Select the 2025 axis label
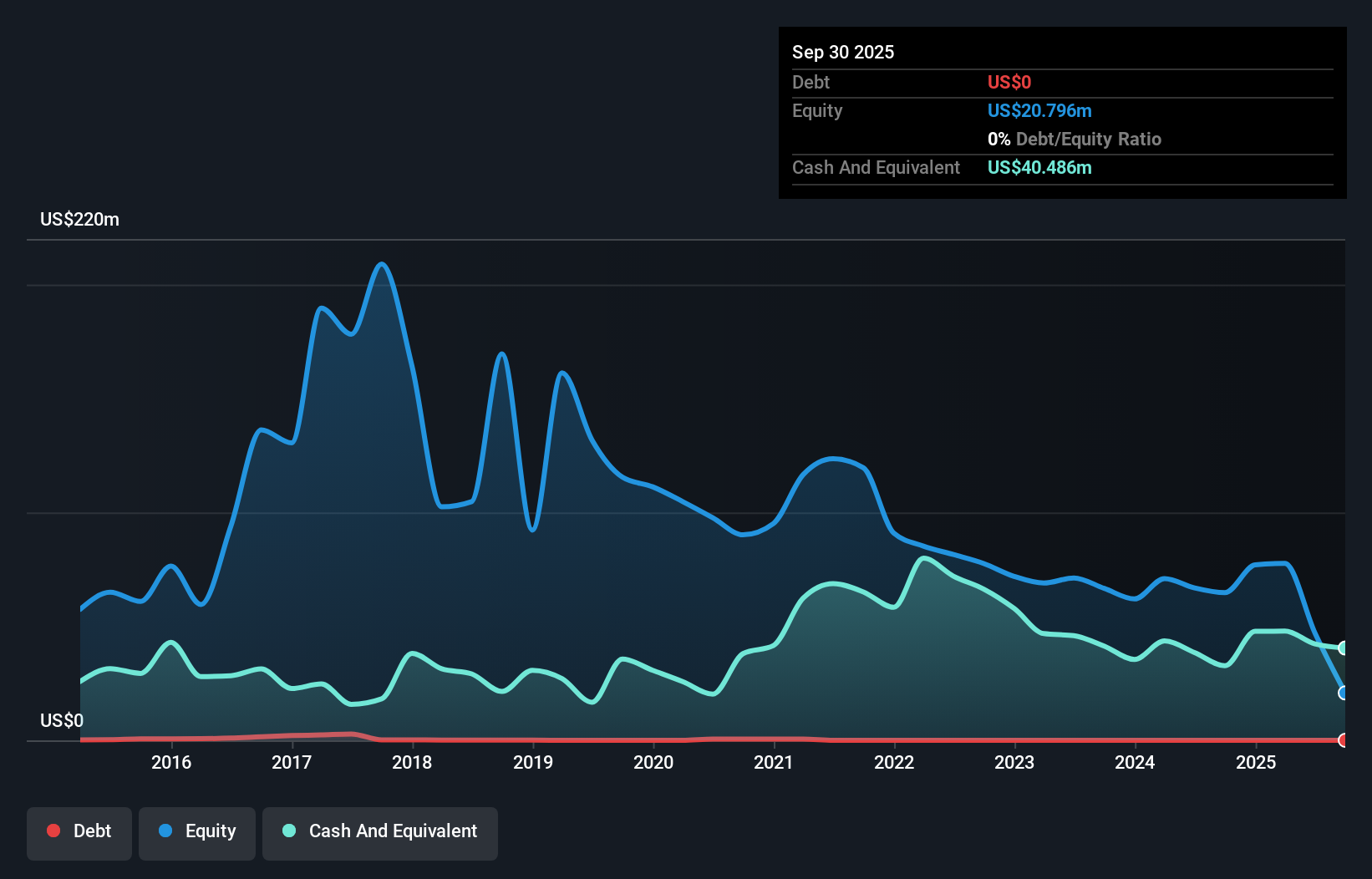1372x879 pixels. [1258, 762]
